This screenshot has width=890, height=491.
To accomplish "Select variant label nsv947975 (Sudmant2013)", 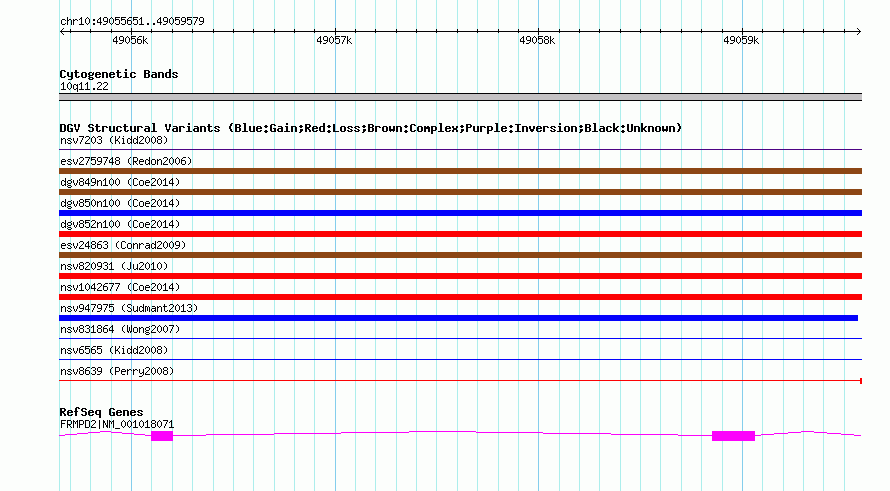I will pos(129,308).
